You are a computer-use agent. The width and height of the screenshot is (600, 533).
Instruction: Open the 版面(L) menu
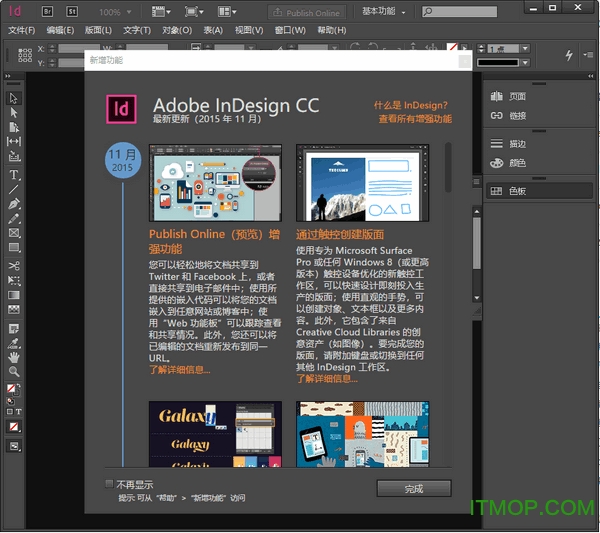point(98,30)
